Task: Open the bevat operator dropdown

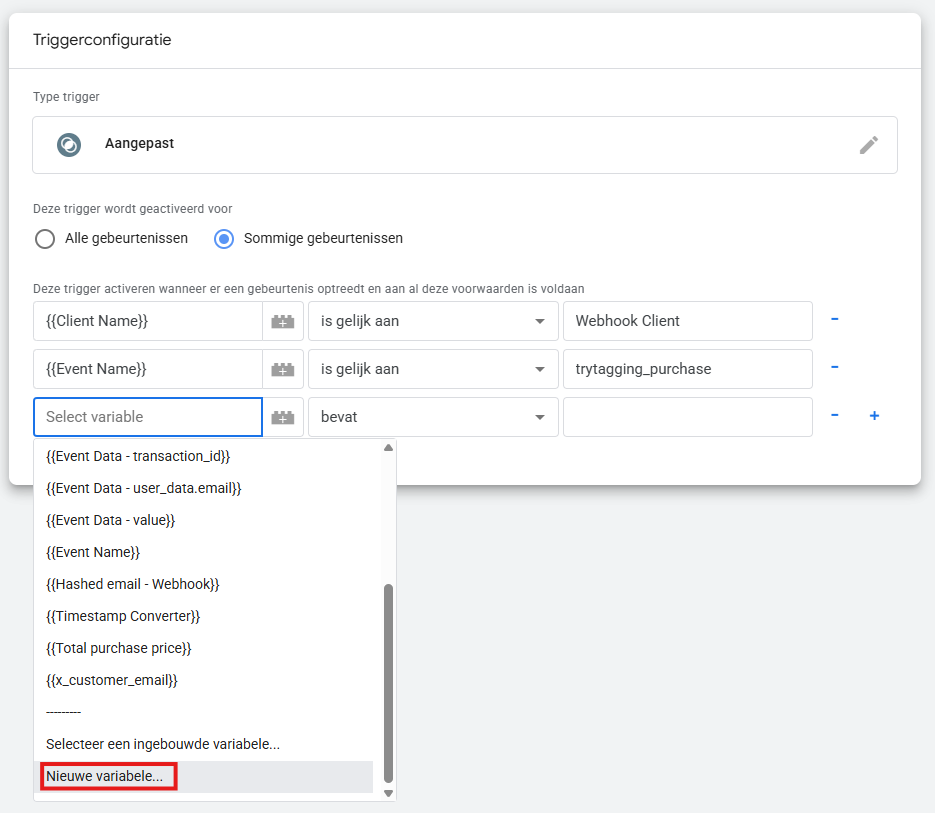Action: pos(432,417)
